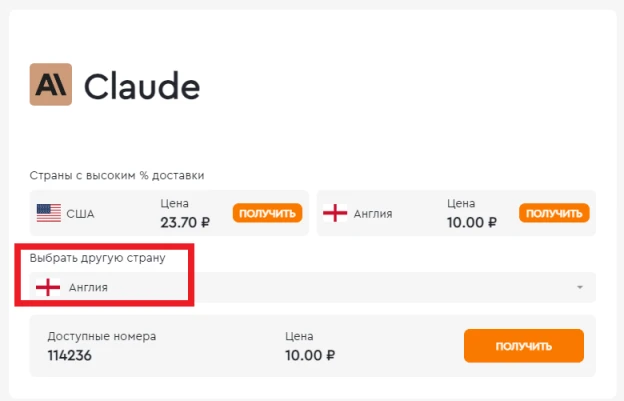Click large ПОЛУЧИТЬ button at bottom

524,346
